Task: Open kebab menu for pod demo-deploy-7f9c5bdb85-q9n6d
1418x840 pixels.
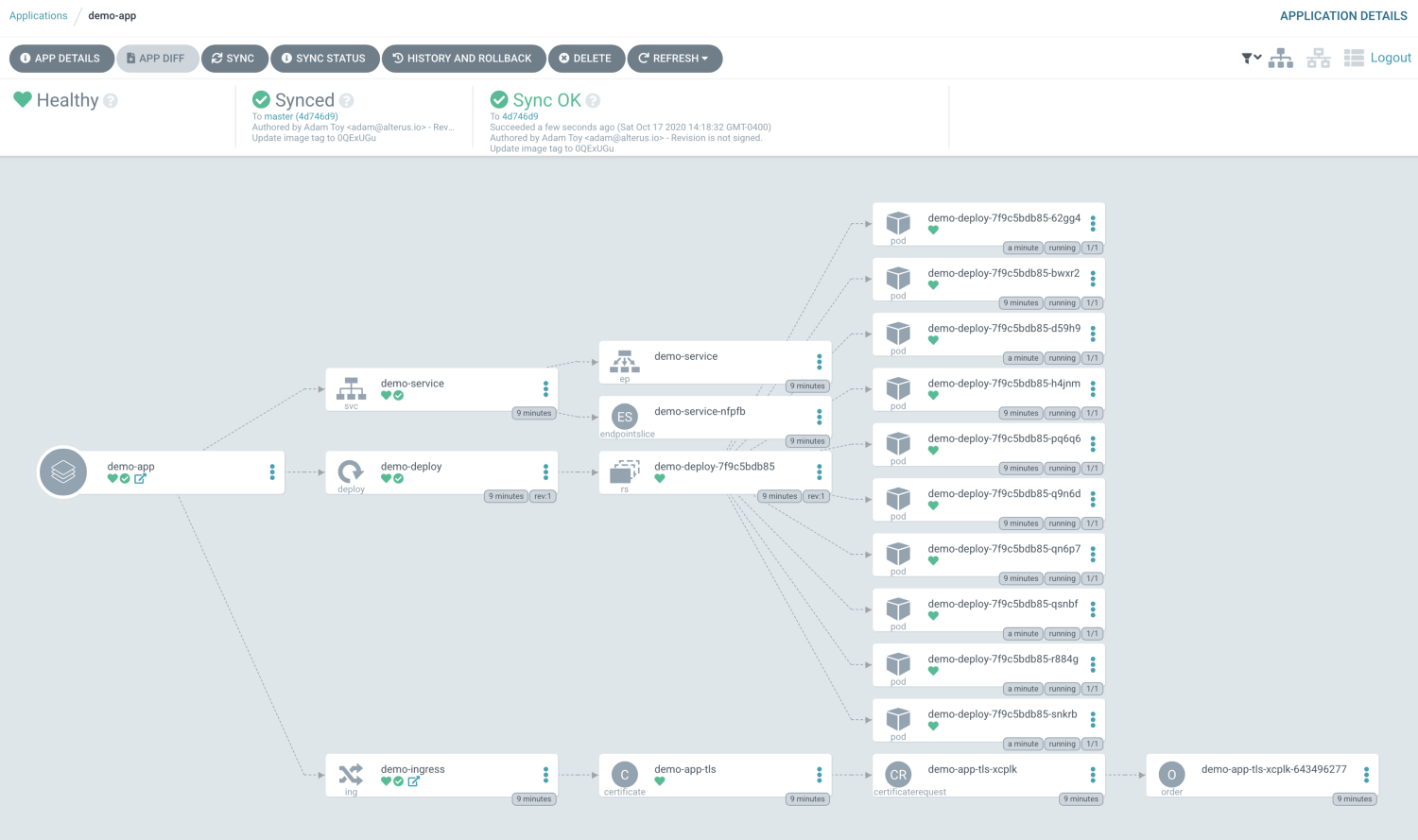Action: [1093, 499]
